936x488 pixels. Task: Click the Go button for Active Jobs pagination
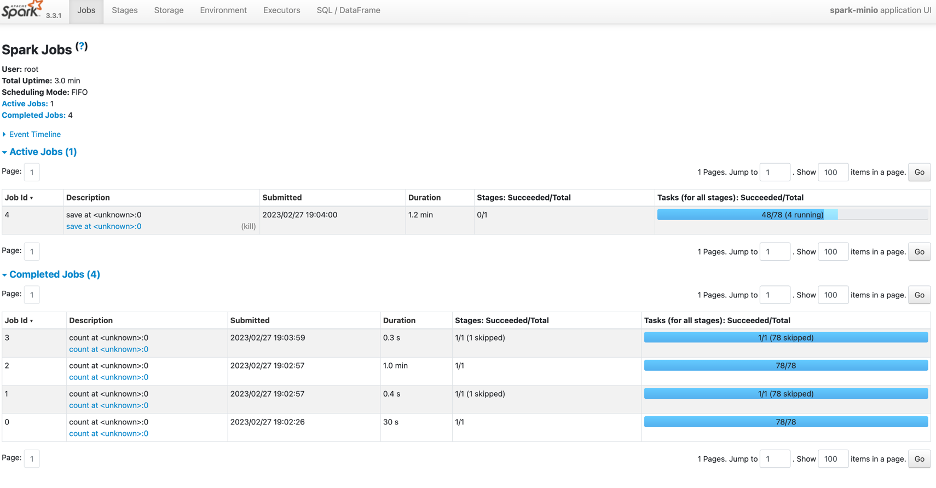point(920,172)
